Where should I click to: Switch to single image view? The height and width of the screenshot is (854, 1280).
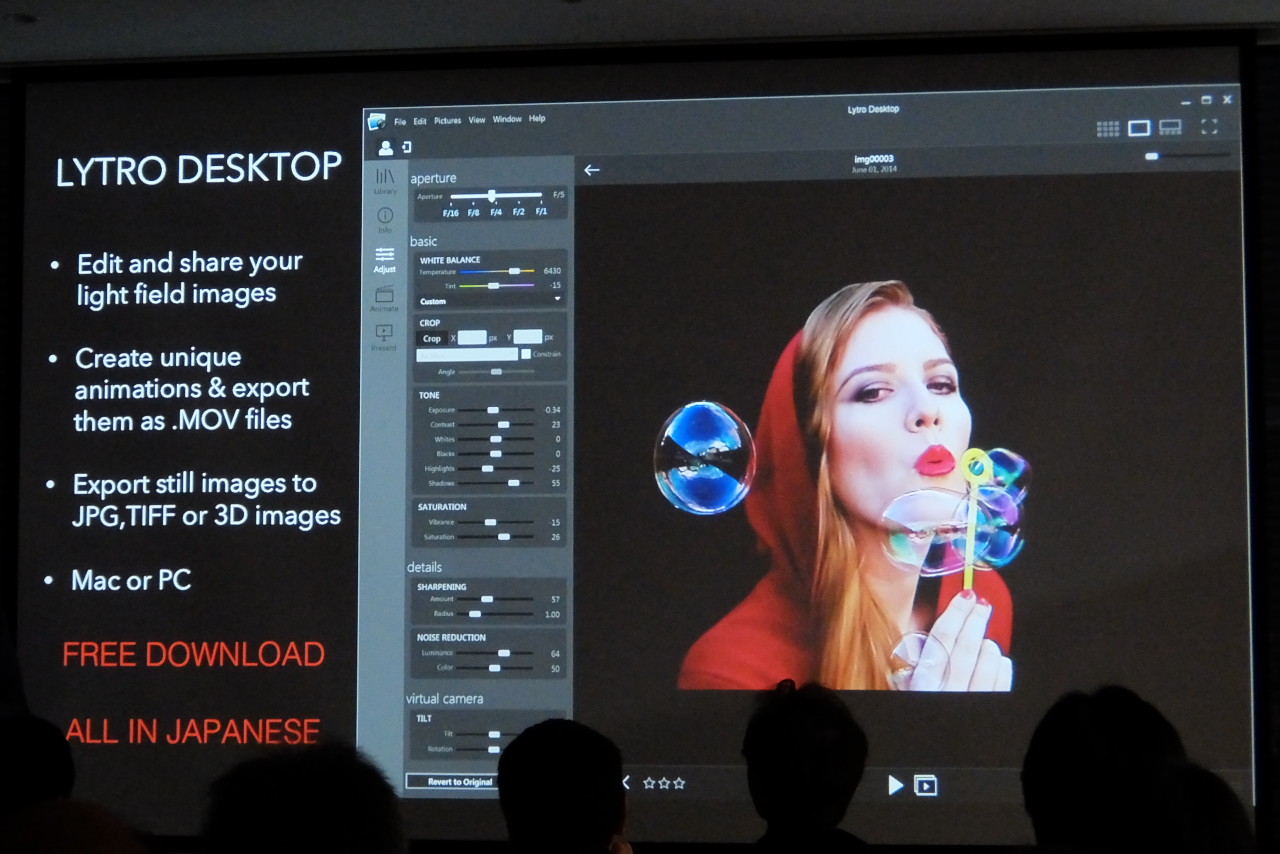click(x=1139, y=127)
